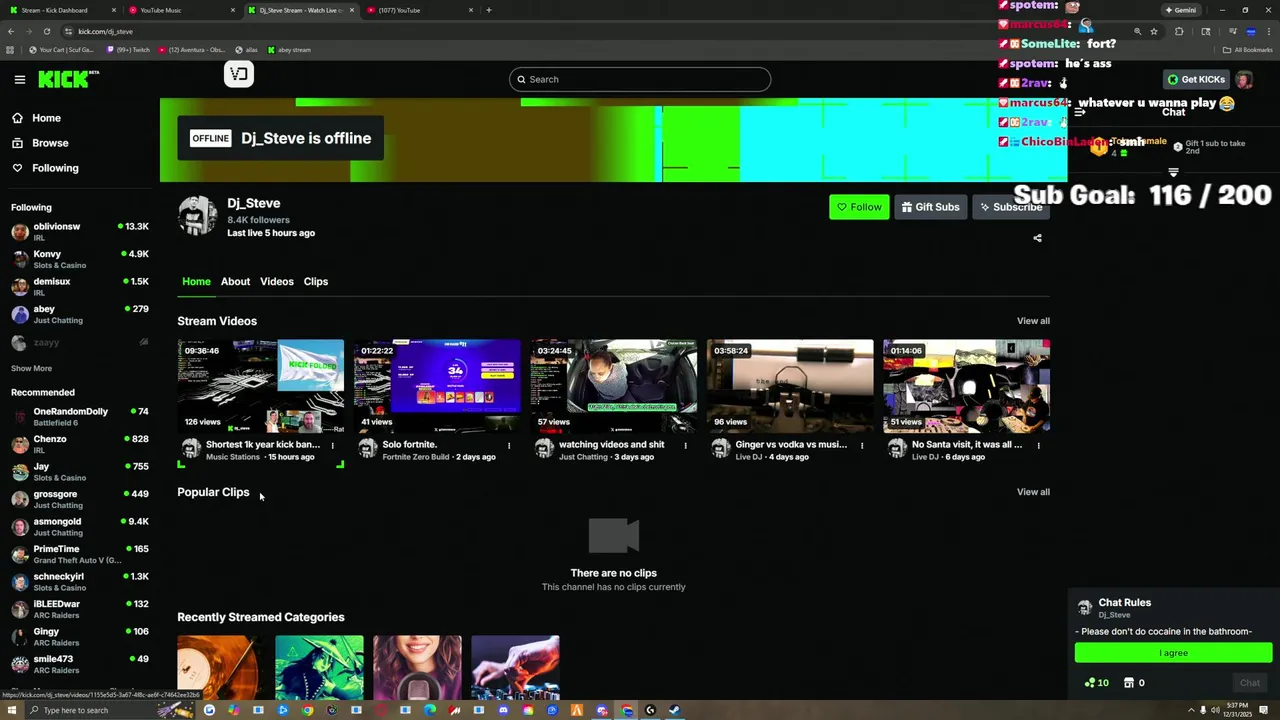View all Stream Videos
Viewport: 1280px width, 720px height.
point(1033,321)
